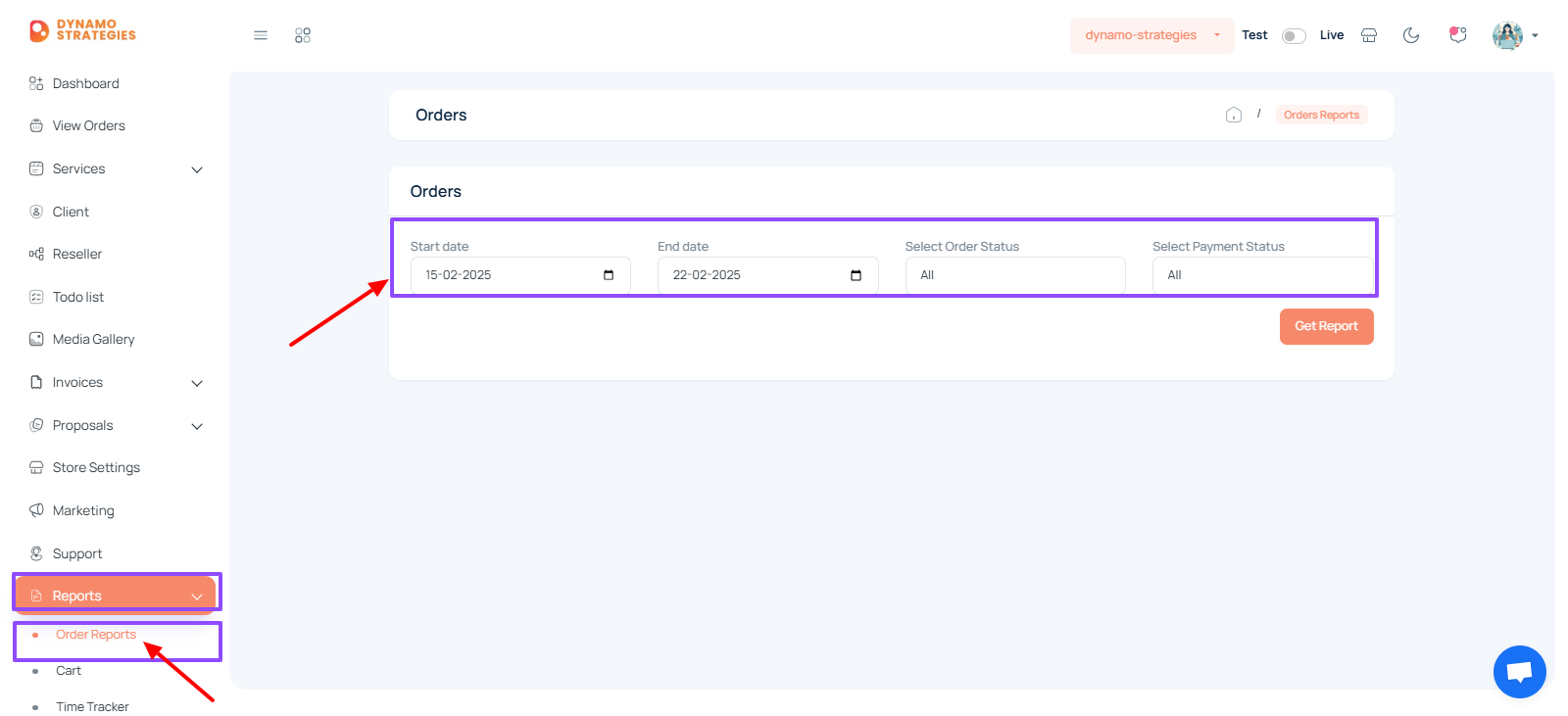Screen dimensions: 1568x716
Task: Click the Dashboard sidebar icon
Action: [x=36, y=83]
